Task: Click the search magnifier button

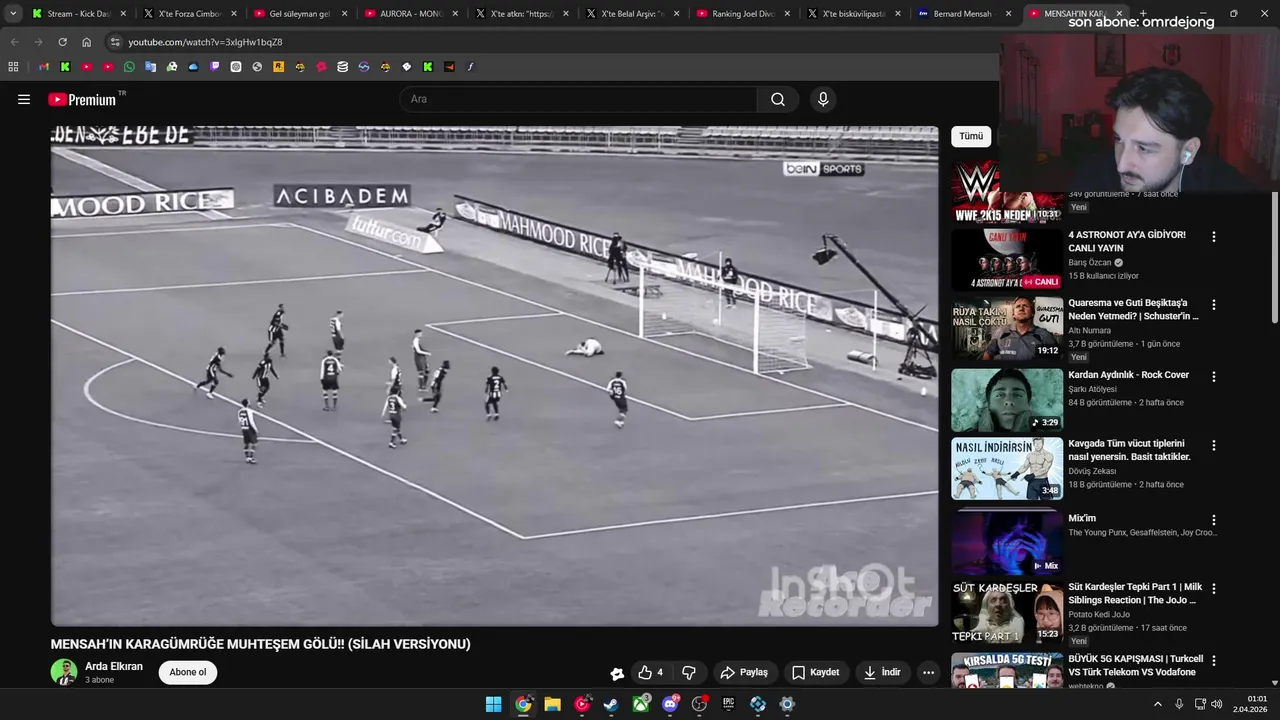Action: click(777, 99)
